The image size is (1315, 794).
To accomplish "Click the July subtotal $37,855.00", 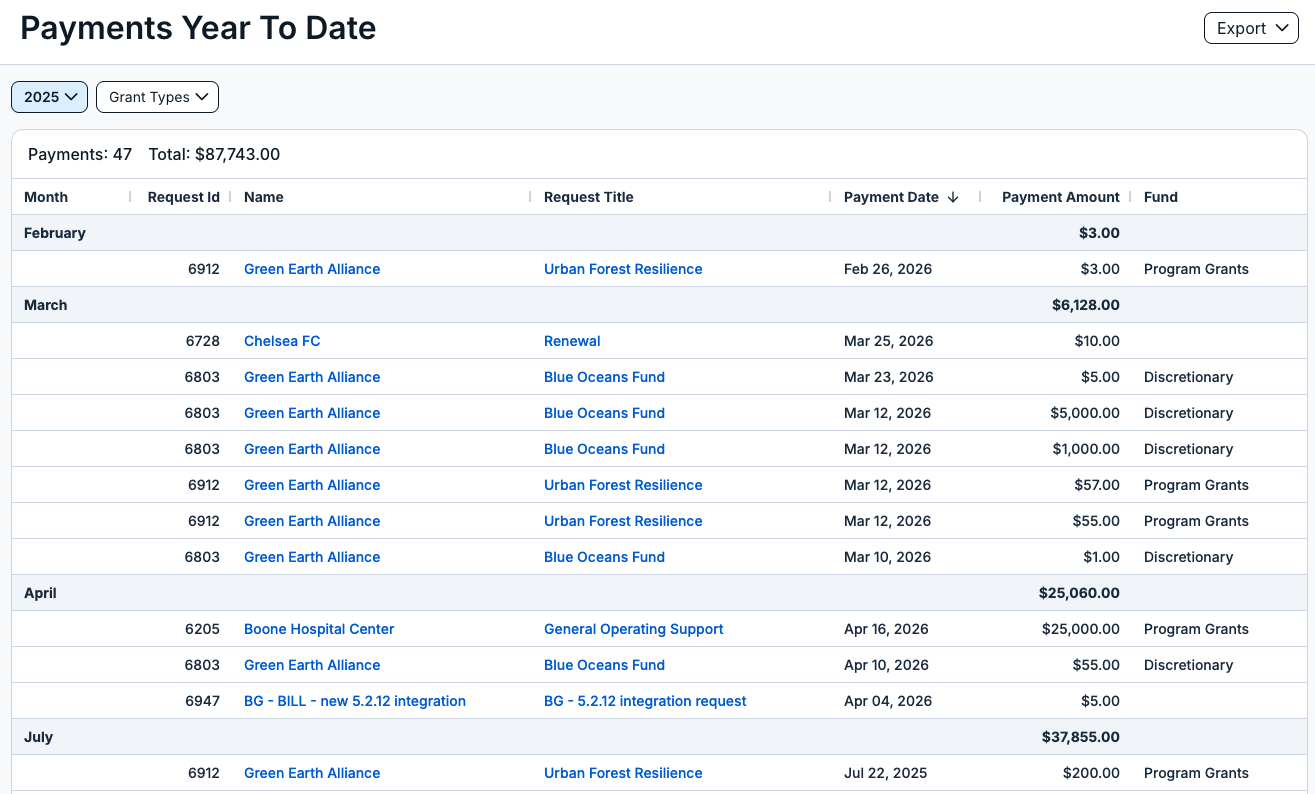I will click(1081, 737).
